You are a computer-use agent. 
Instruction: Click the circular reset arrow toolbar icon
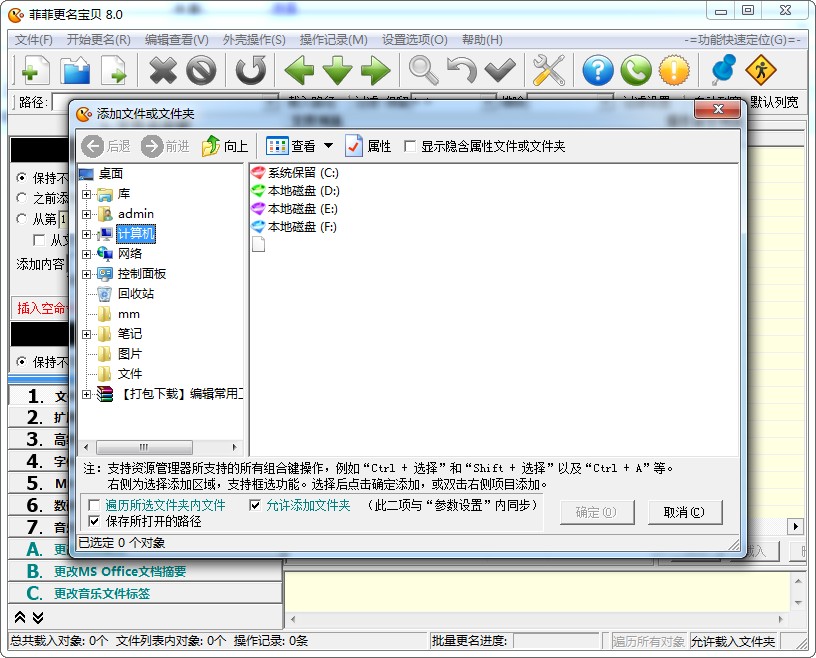(251, 70)
